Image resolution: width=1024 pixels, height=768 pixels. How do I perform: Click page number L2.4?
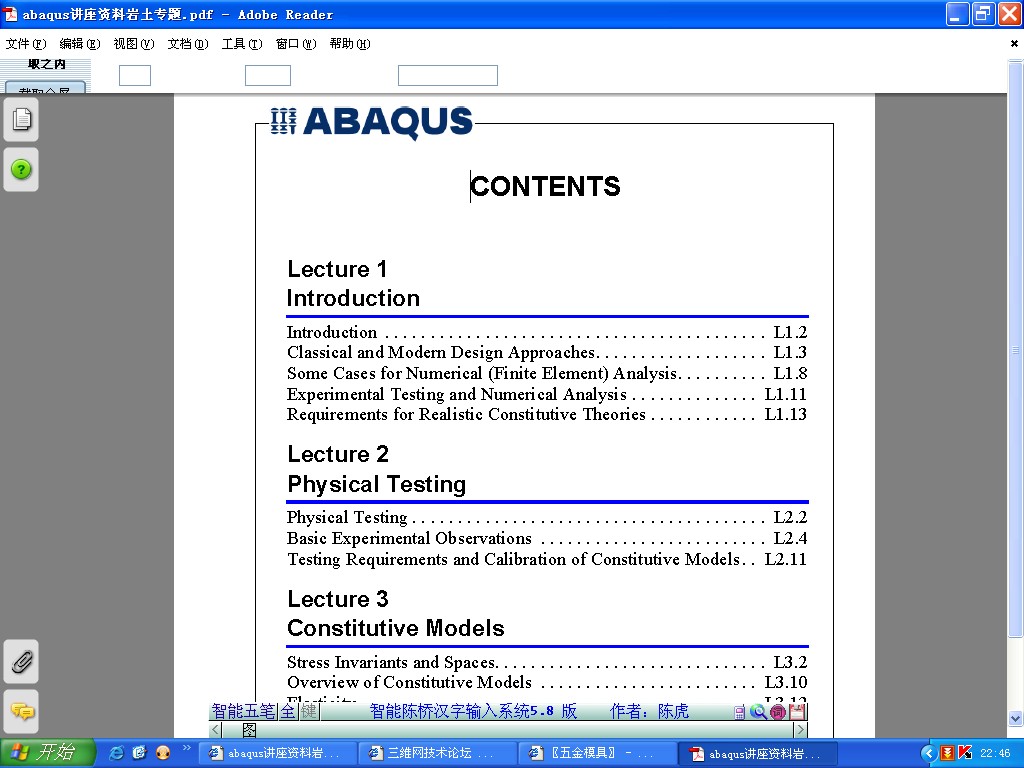coord(790,539)
